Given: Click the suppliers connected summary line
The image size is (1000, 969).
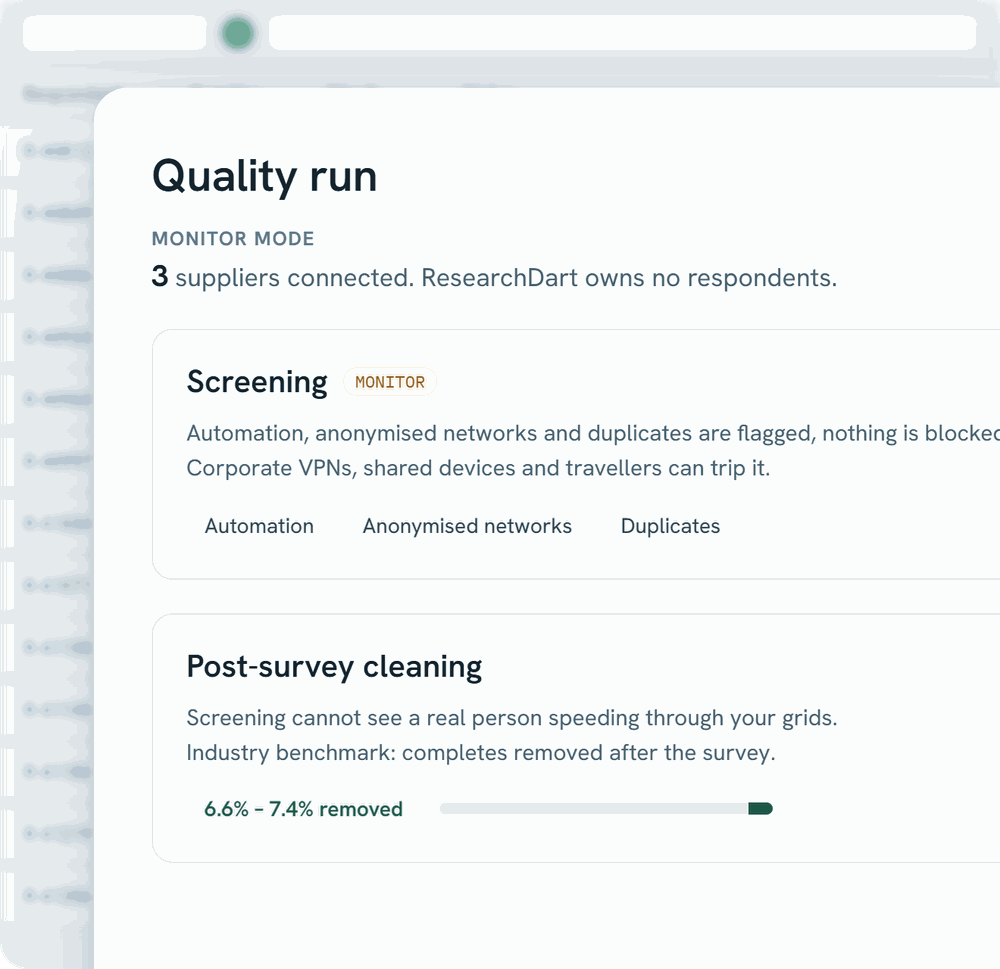Looking at the screenshot, I should 494,277.
